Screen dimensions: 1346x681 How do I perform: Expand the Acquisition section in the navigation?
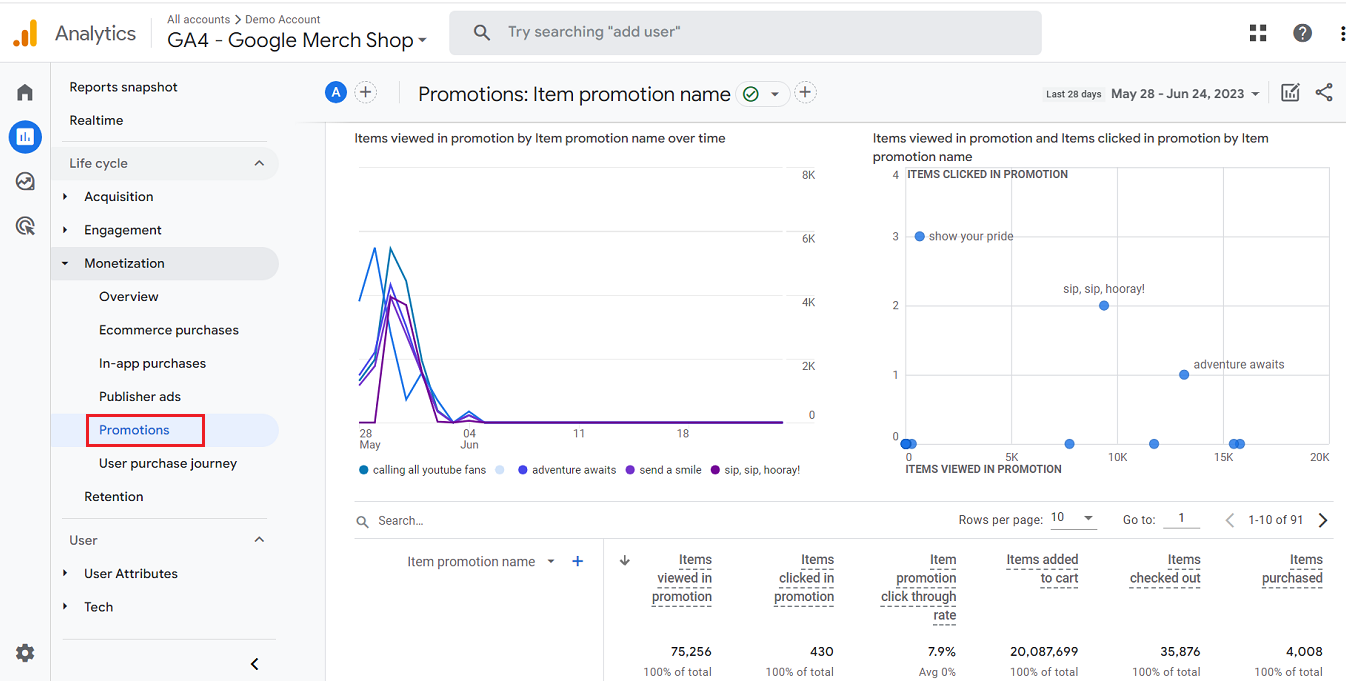tap(116, 196)
